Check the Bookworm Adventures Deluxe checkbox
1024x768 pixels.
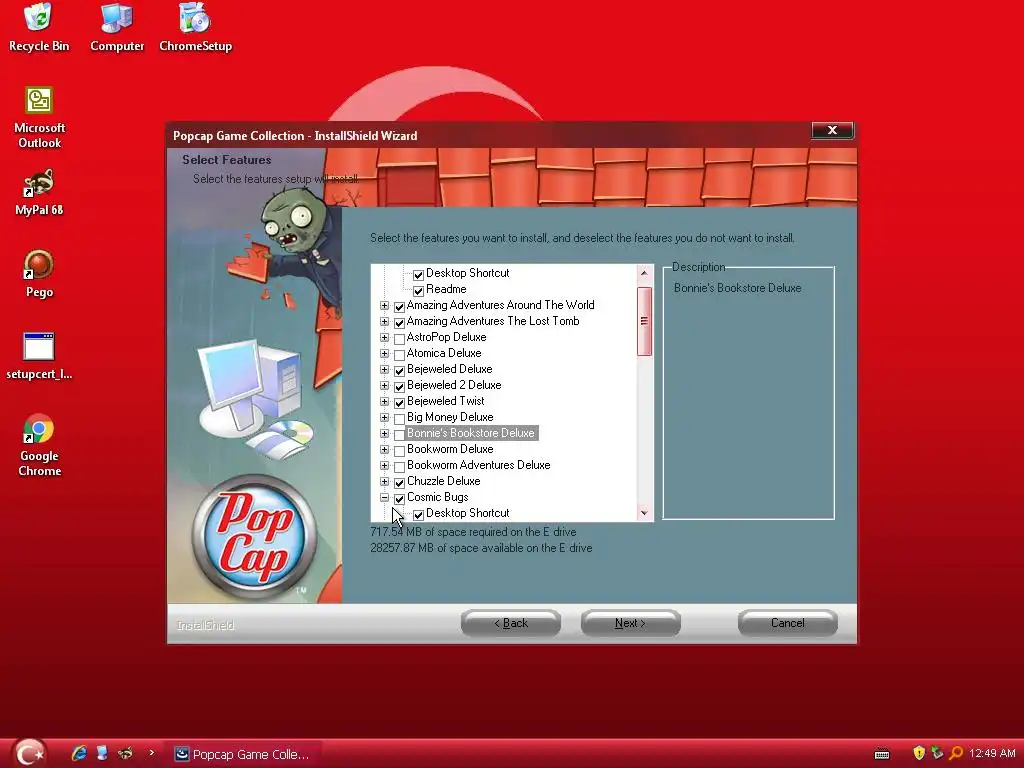pyautogui.click(x=400, y=466)
